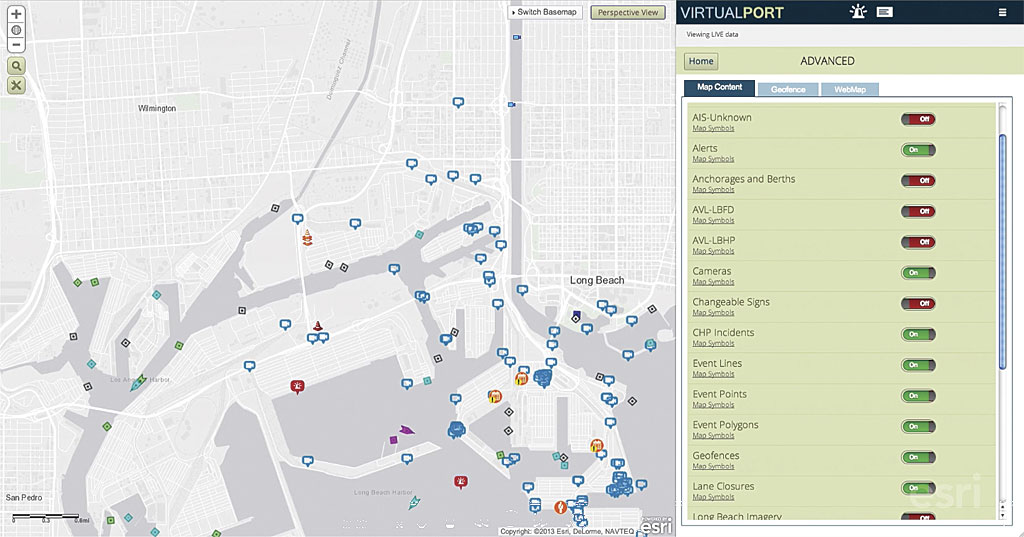
Task: Click the Home button
Action: tap(701, 61)
